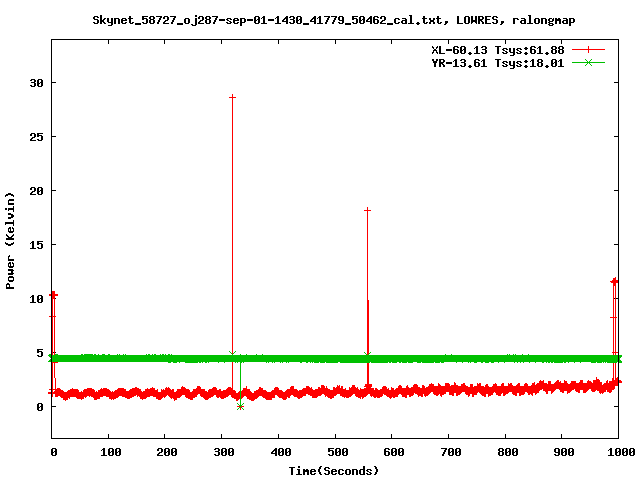Click the x-axis tick label 700
The height and width of the screenshot is (480, 640).
pos(451,452)
